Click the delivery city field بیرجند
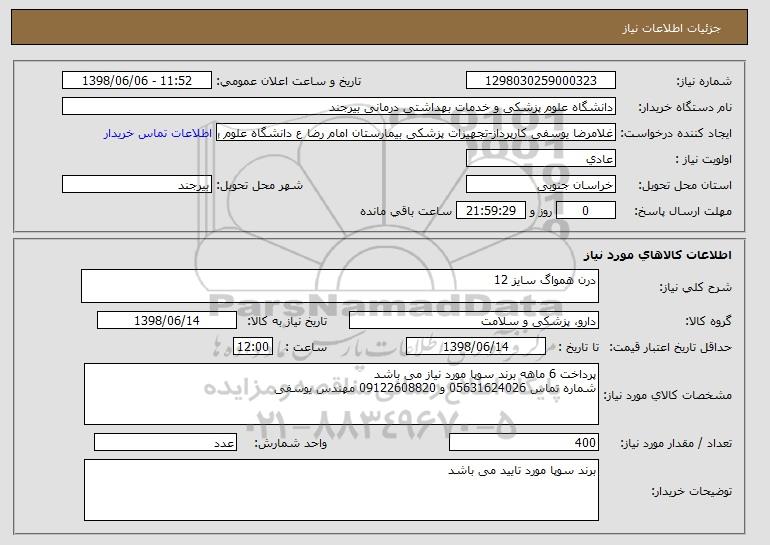Viewport: 770px width, 545px height. 137,185
